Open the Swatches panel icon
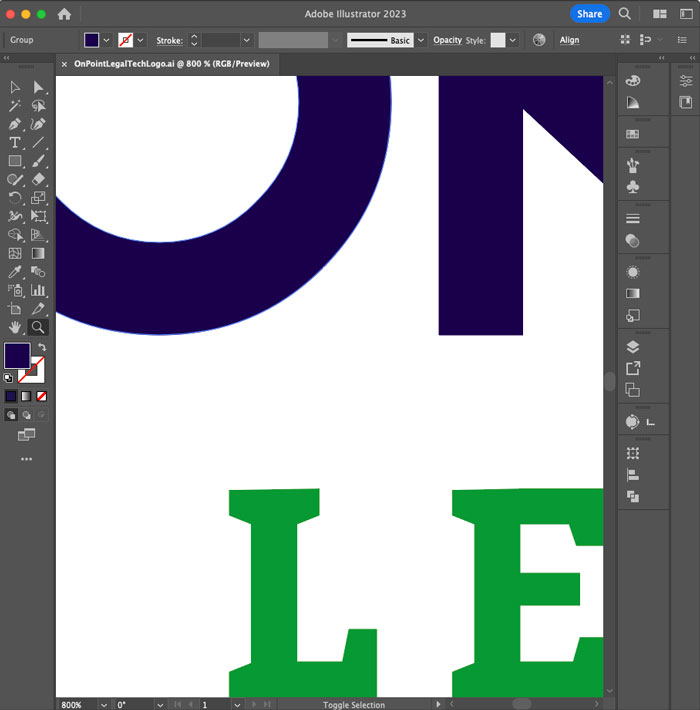The image size is (700, 710). click(632, 134)
